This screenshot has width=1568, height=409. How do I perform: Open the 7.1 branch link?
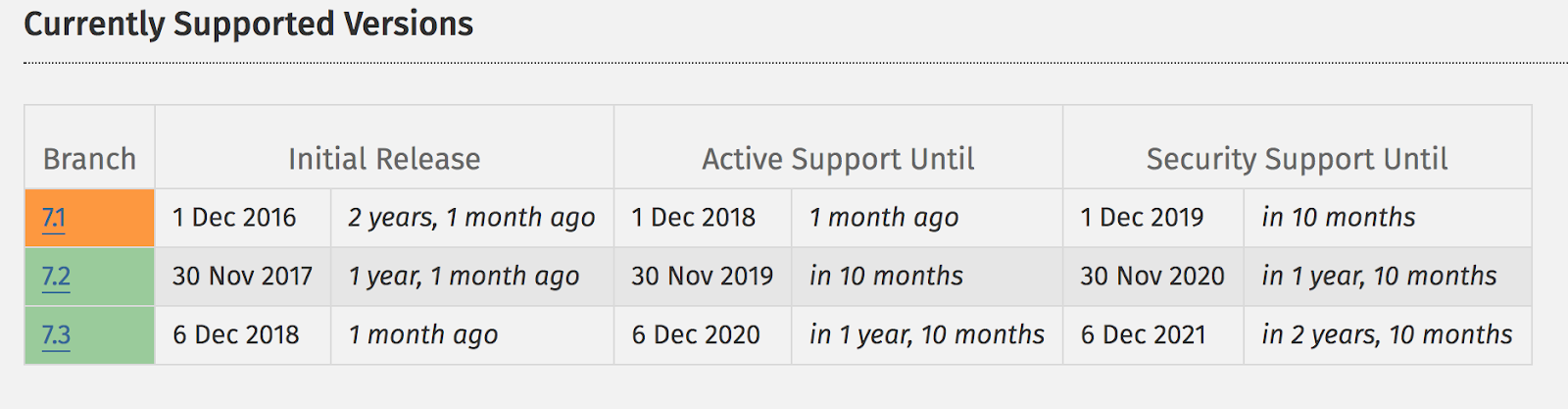coord(54,218)
